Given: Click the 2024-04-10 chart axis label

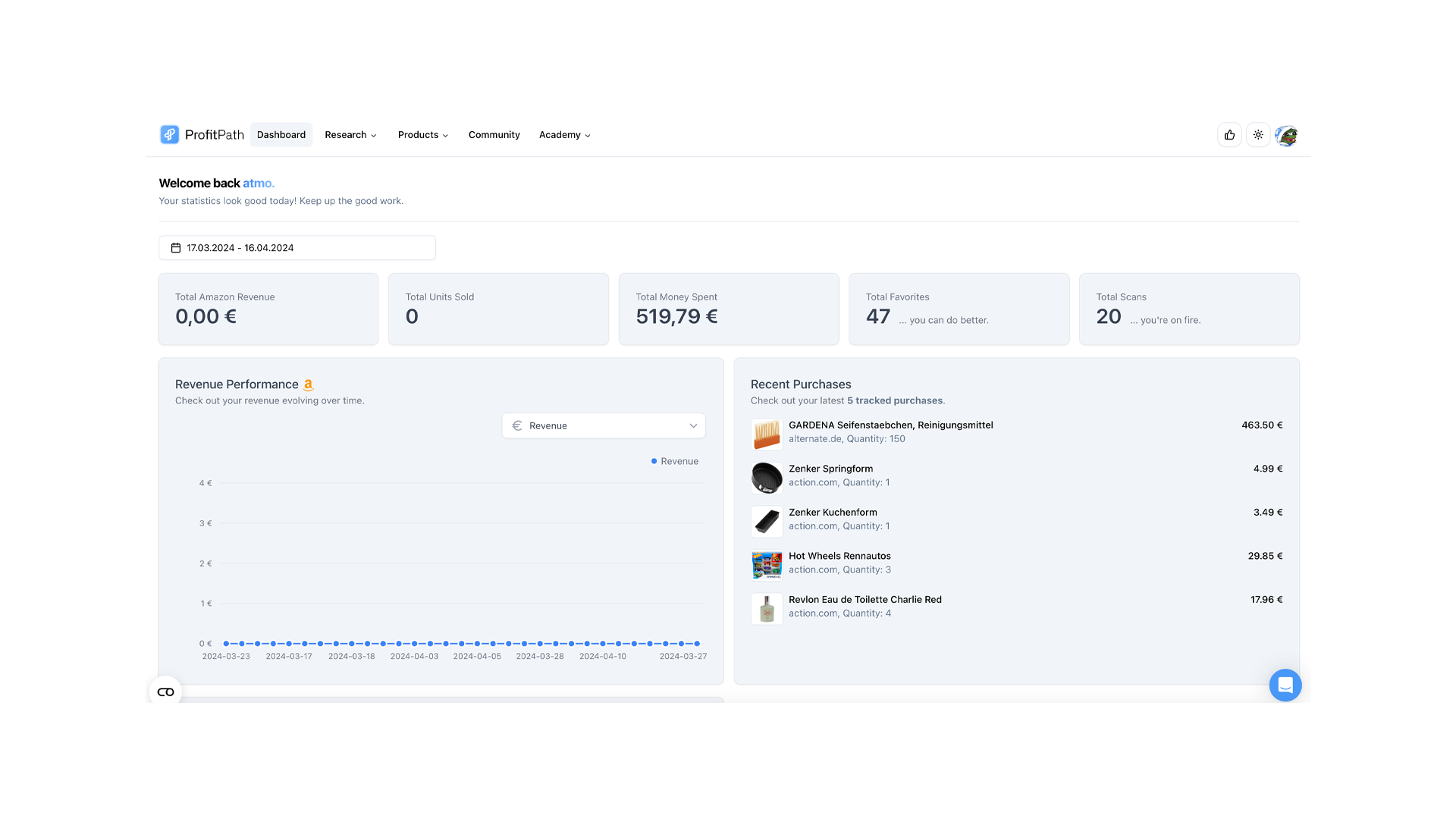Looking at the screenshot, I should point(603,656).
